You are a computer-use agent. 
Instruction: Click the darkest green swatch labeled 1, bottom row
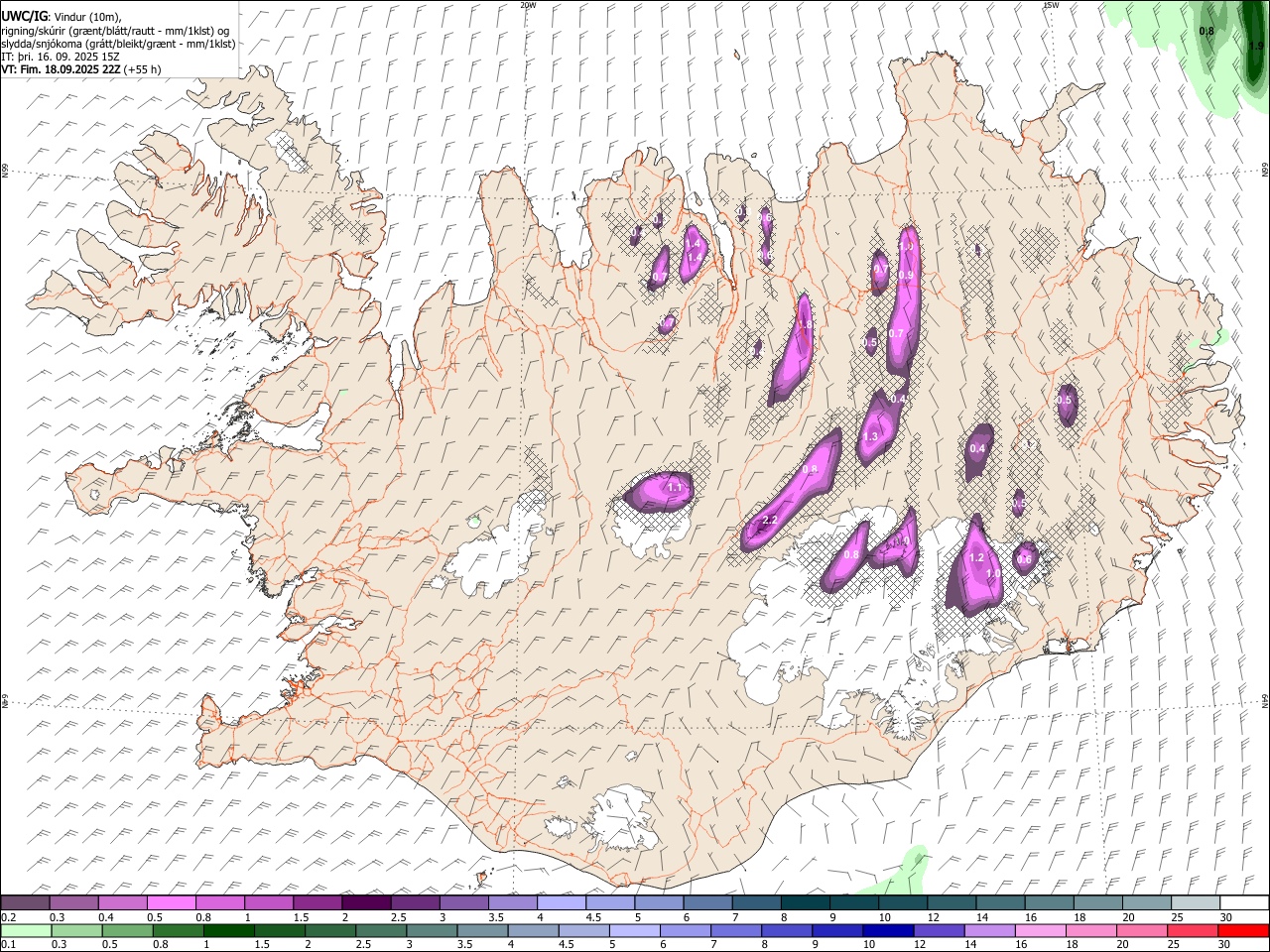tap(228, 930)
